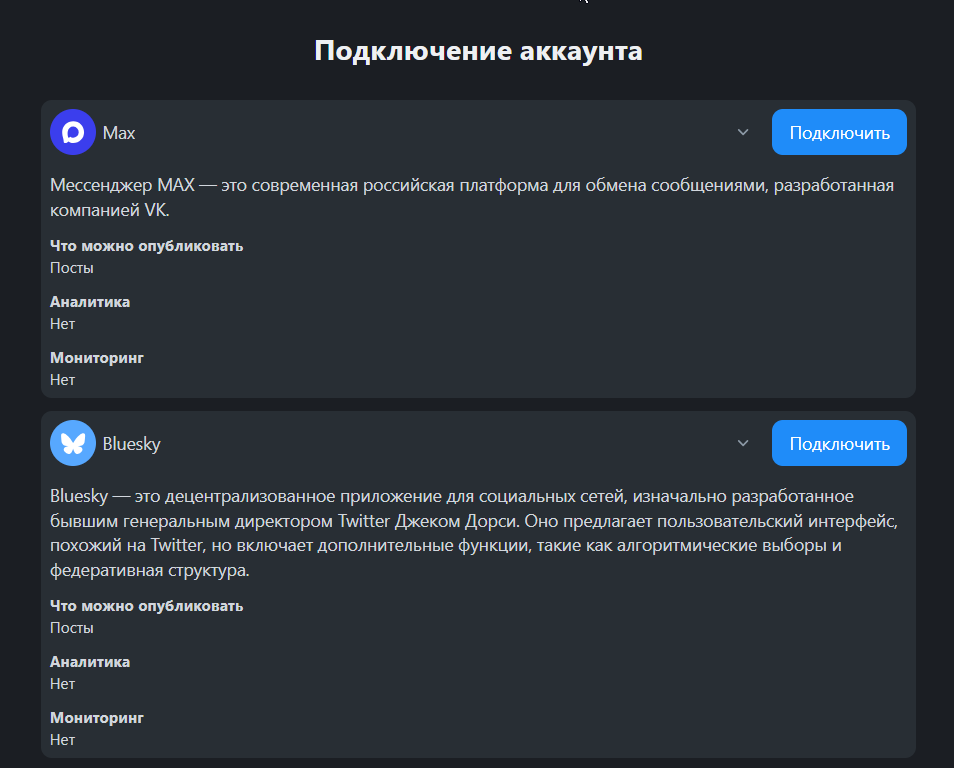Click the Max platform name label
Viewport: 954px width, 768px height.
(119, 133)
